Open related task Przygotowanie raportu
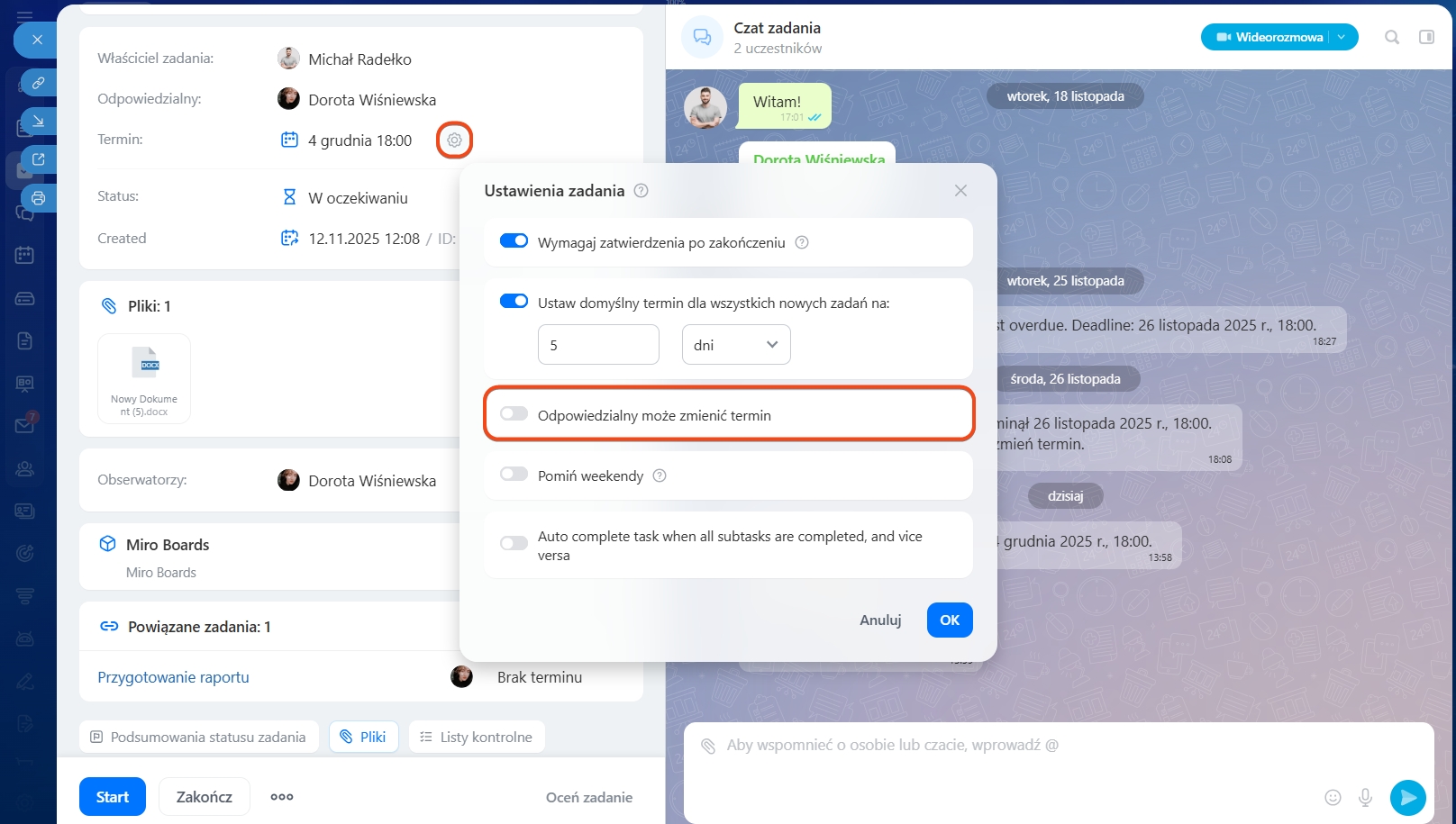 173,677
